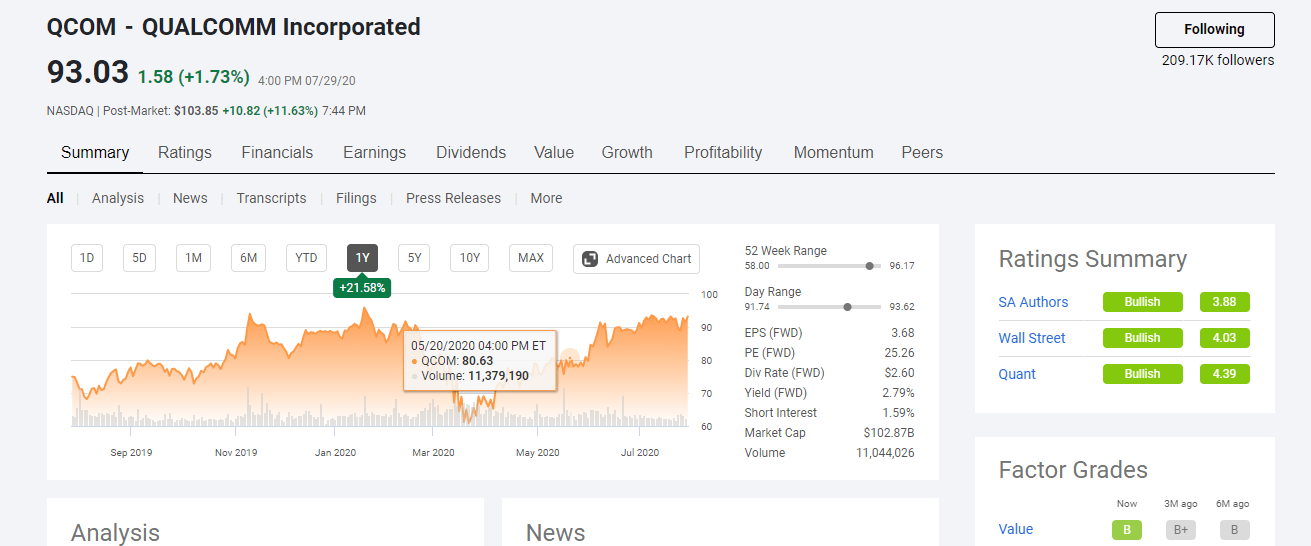Filter by Transcripts
The height and width of the screenshot is (546, 1311).
271,198
